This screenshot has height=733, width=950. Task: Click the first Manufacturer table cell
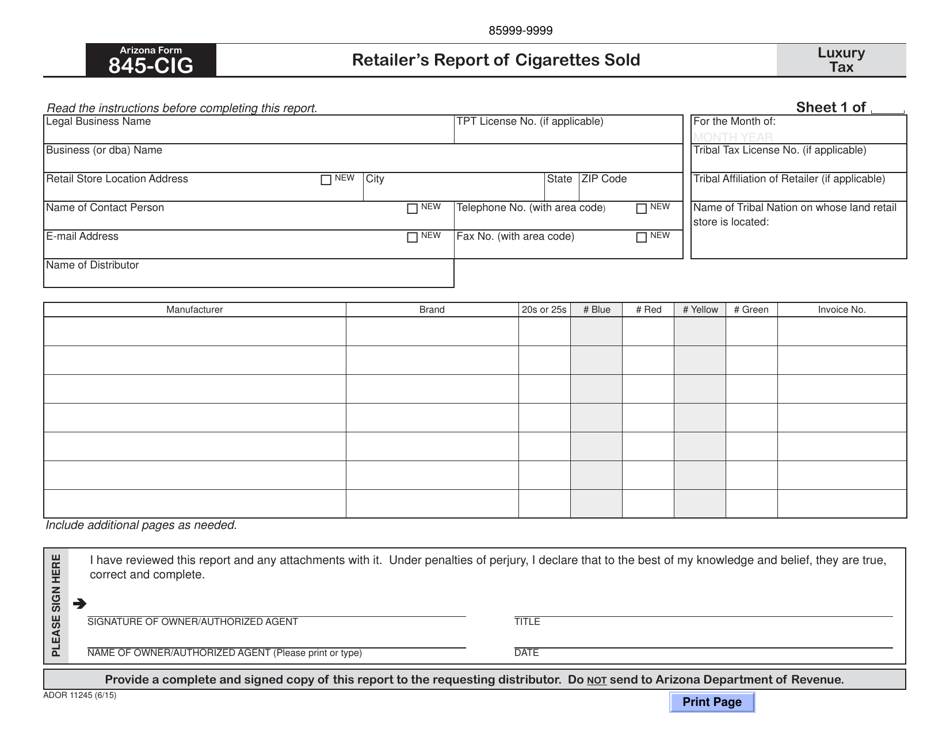[x=193, y=329]
